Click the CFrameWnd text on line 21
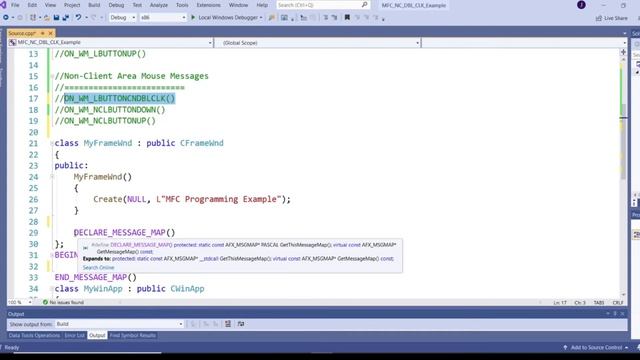This screenshot has width=640, height=360. 202,143
